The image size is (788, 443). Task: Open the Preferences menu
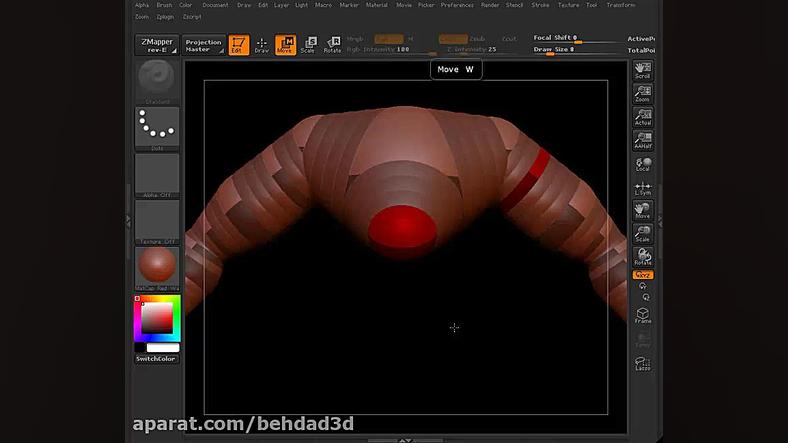[x=457, y=5]
